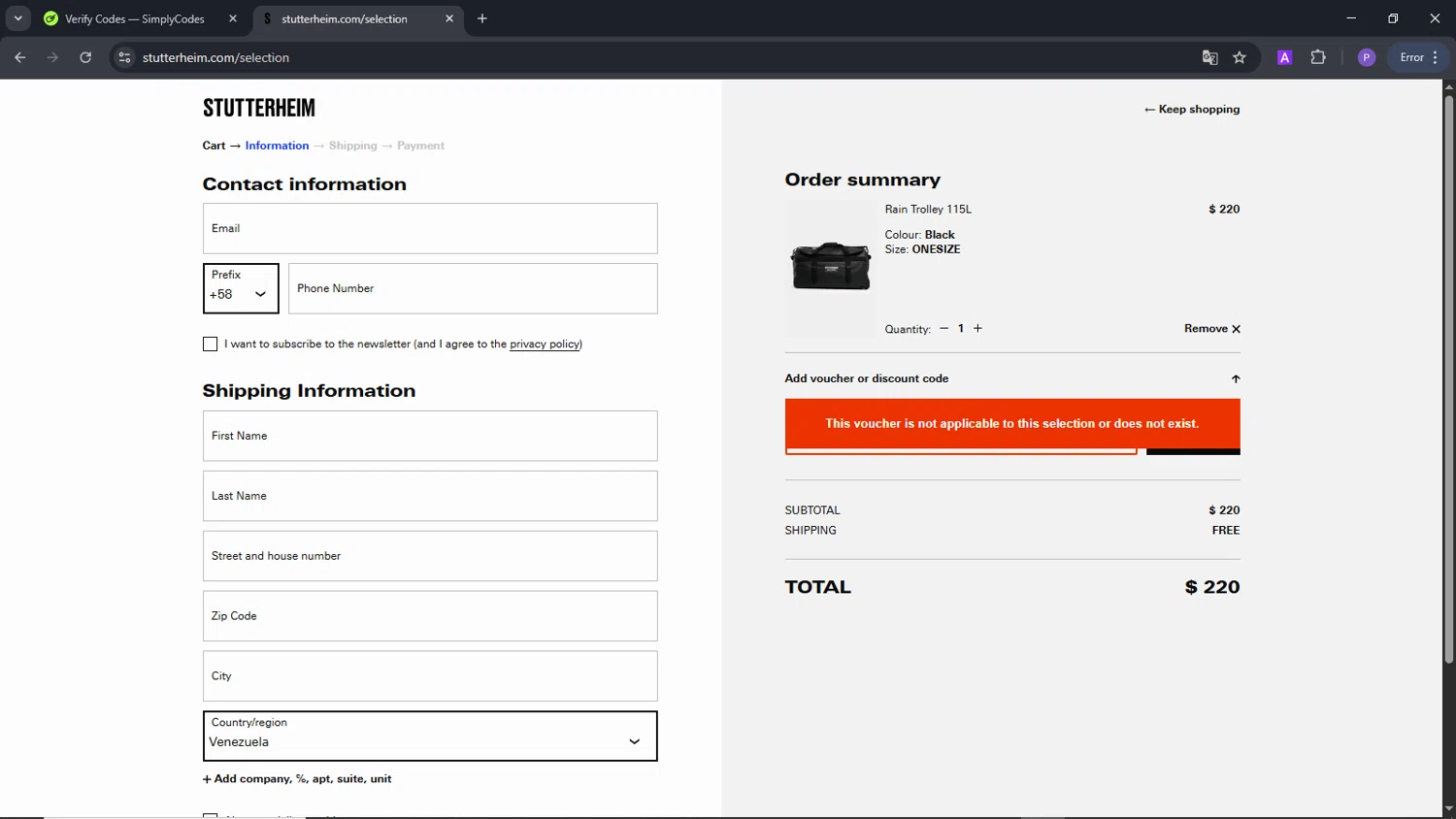This screenshot has width=1456, height=819.
Task: Click the browser forward arrow
Action: (52, 57)
